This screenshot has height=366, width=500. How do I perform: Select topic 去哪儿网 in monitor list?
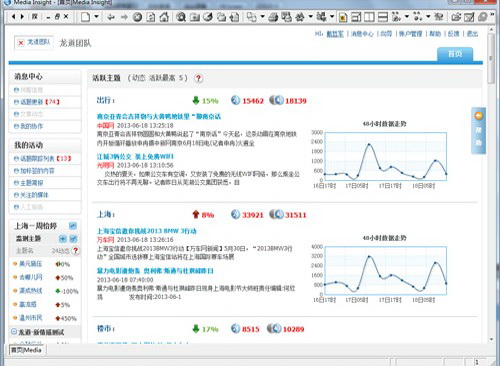pyautogui.click(x=31, y=277)
